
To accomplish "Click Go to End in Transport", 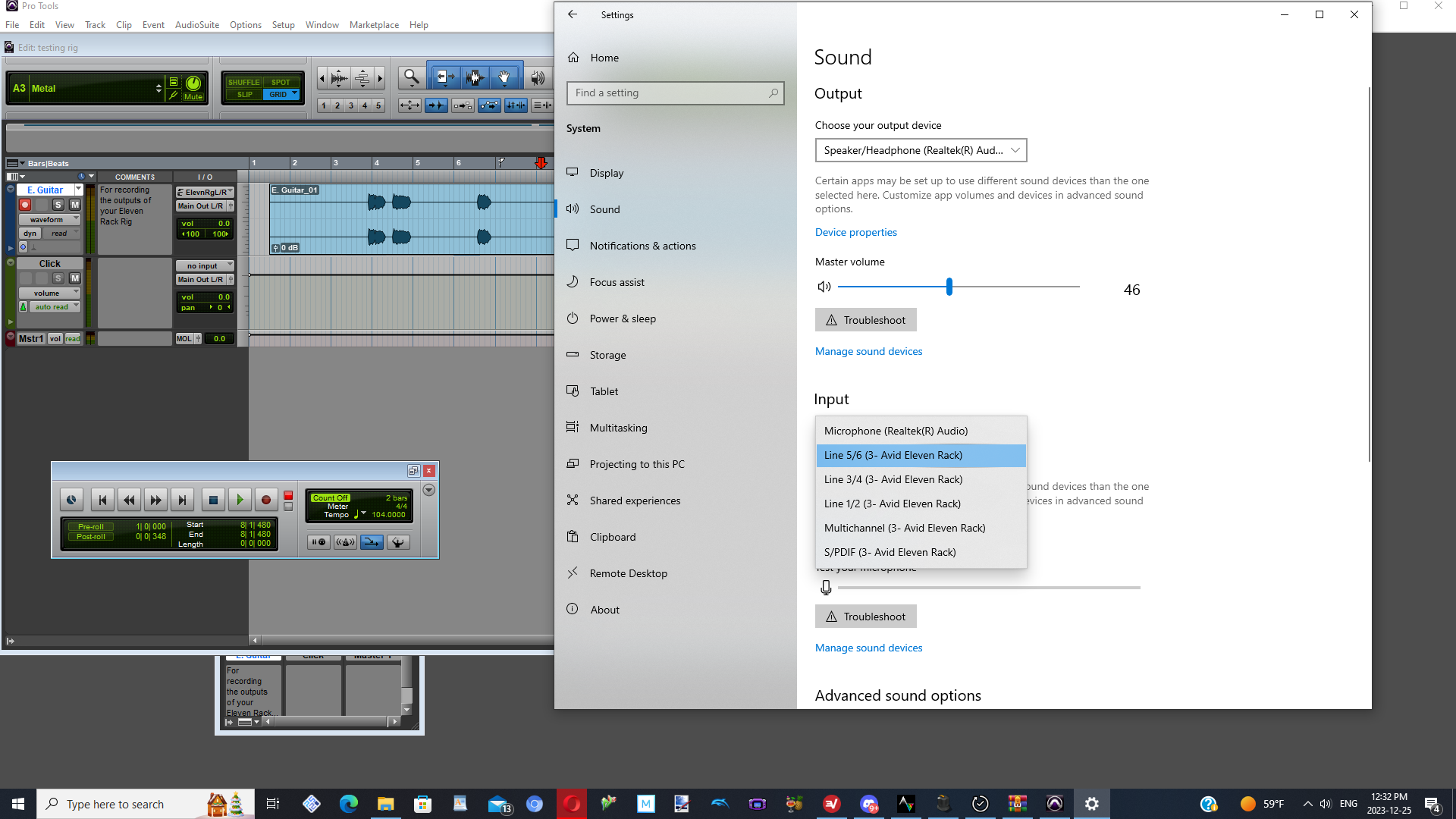I will click(x=182, y=500).
